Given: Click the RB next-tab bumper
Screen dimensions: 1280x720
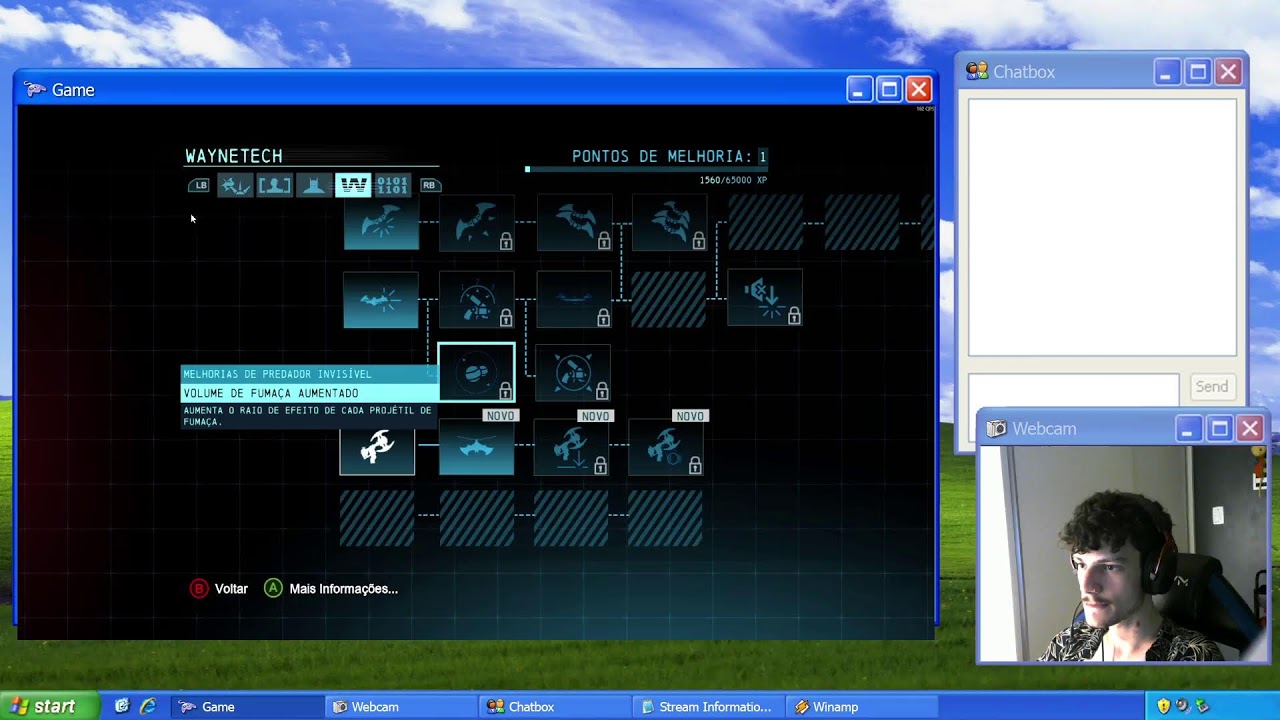Looking at the screenshot, I should point(429,185).
